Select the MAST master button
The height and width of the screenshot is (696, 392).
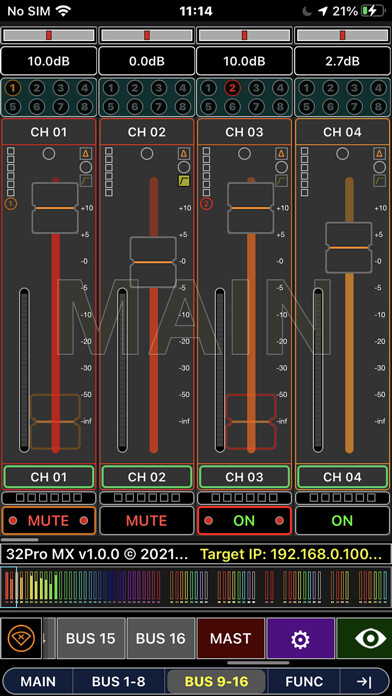pyautogui.click(x=230, y=638)
